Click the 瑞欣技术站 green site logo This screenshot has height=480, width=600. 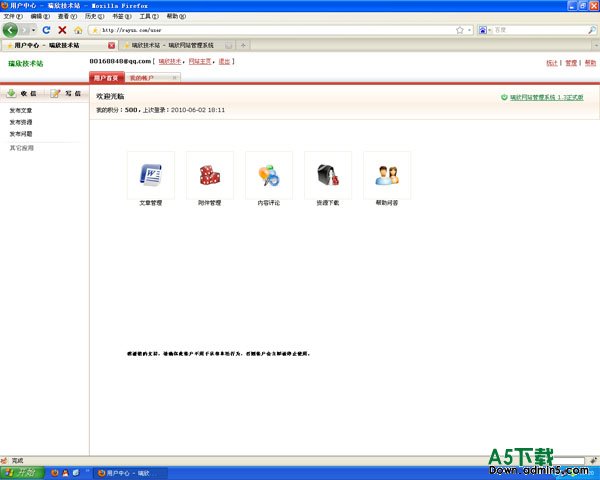click(x=26, y=64)
